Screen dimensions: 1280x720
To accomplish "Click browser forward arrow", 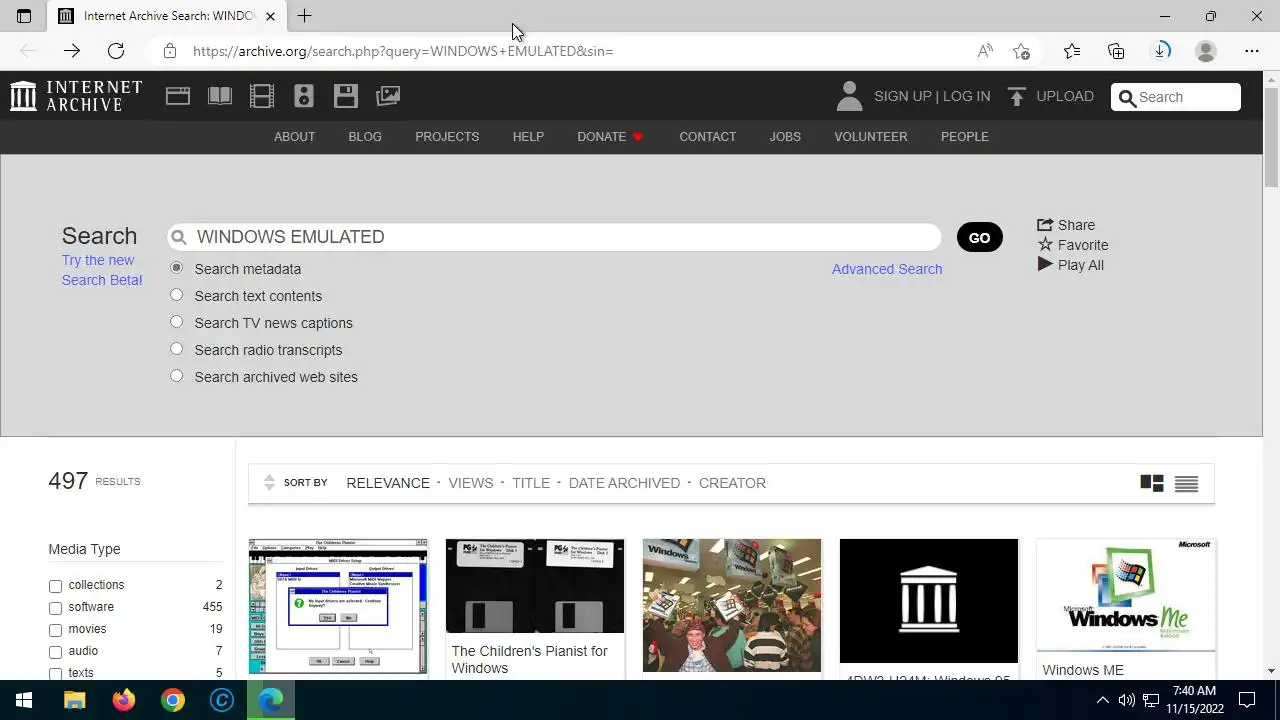I will 72,51.
